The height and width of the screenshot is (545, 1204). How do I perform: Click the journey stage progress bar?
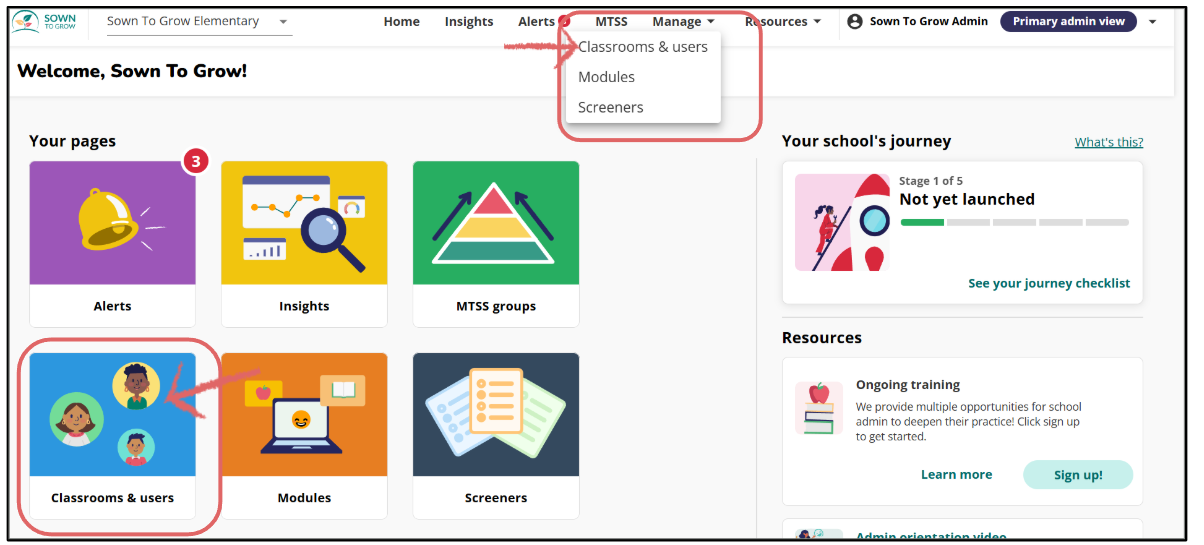(1015, 222)
